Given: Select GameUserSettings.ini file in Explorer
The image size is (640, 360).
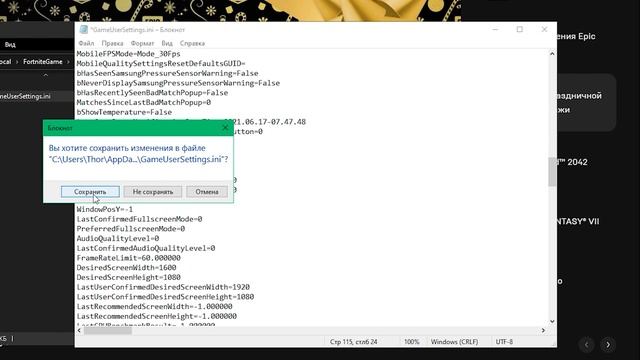Looking at the screenshot, I should (25, 96).
